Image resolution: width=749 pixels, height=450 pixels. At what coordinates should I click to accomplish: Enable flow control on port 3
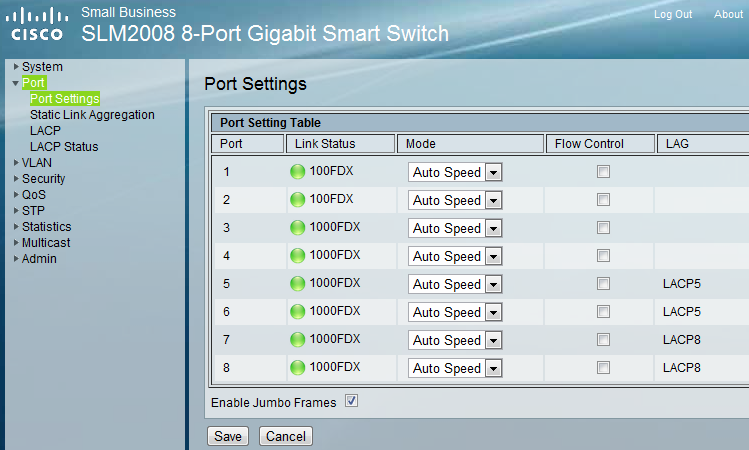tap(603, 227)
